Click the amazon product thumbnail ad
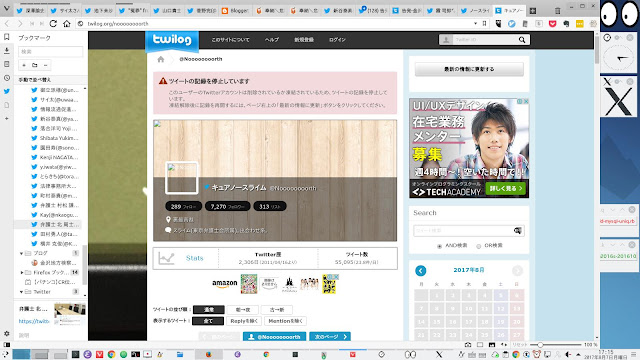 coord(249,284)
